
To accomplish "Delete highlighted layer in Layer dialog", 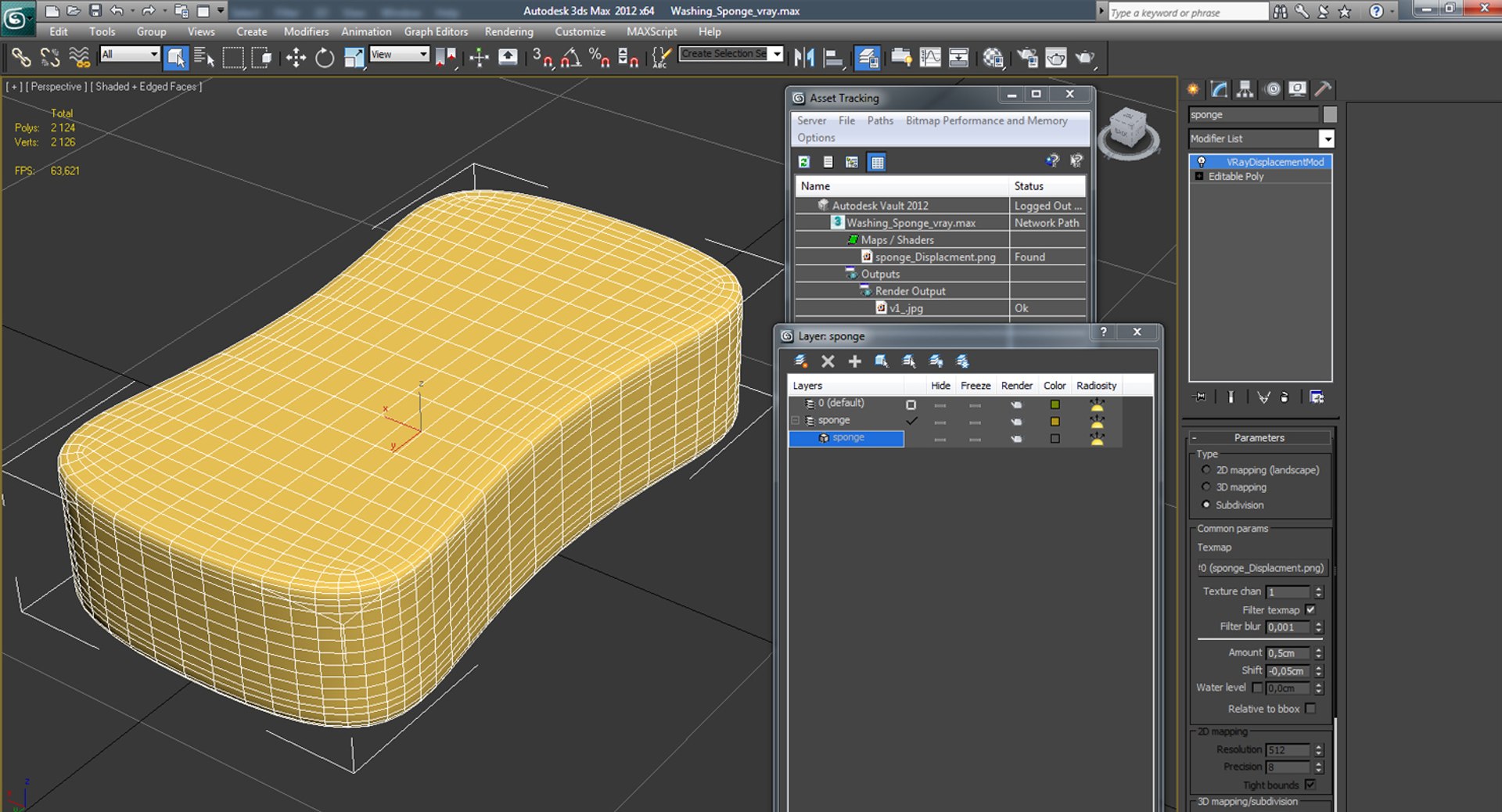I will click(x=828, y=361).
